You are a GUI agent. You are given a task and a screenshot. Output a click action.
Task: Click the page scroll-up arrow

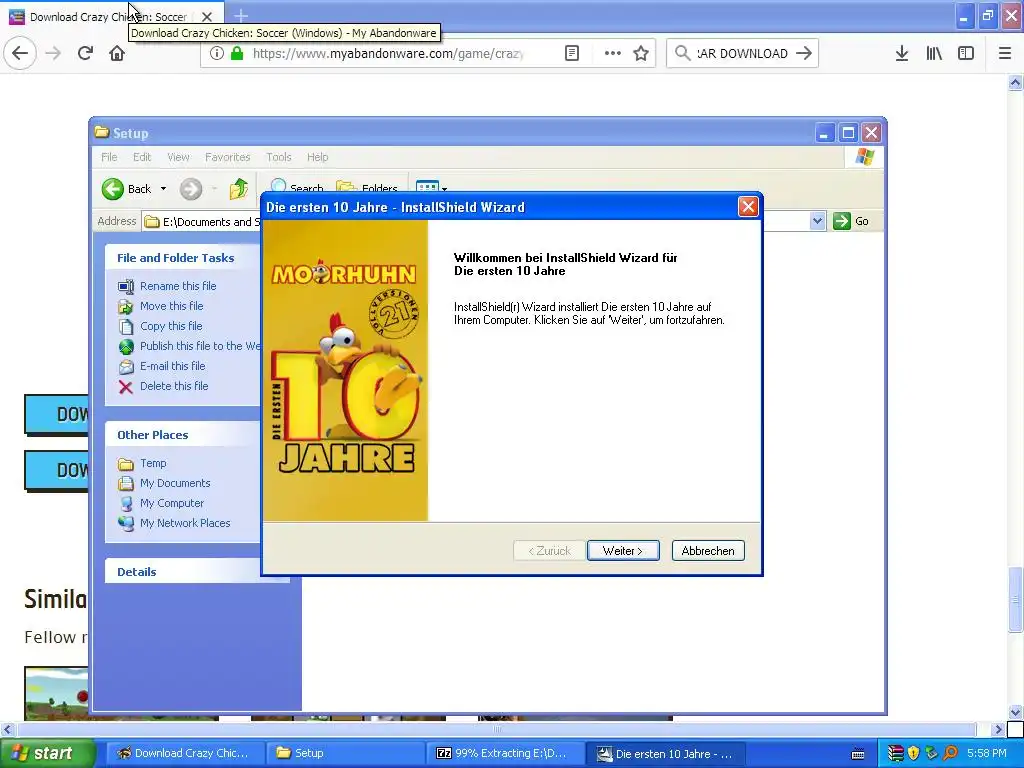(1014, 82)
